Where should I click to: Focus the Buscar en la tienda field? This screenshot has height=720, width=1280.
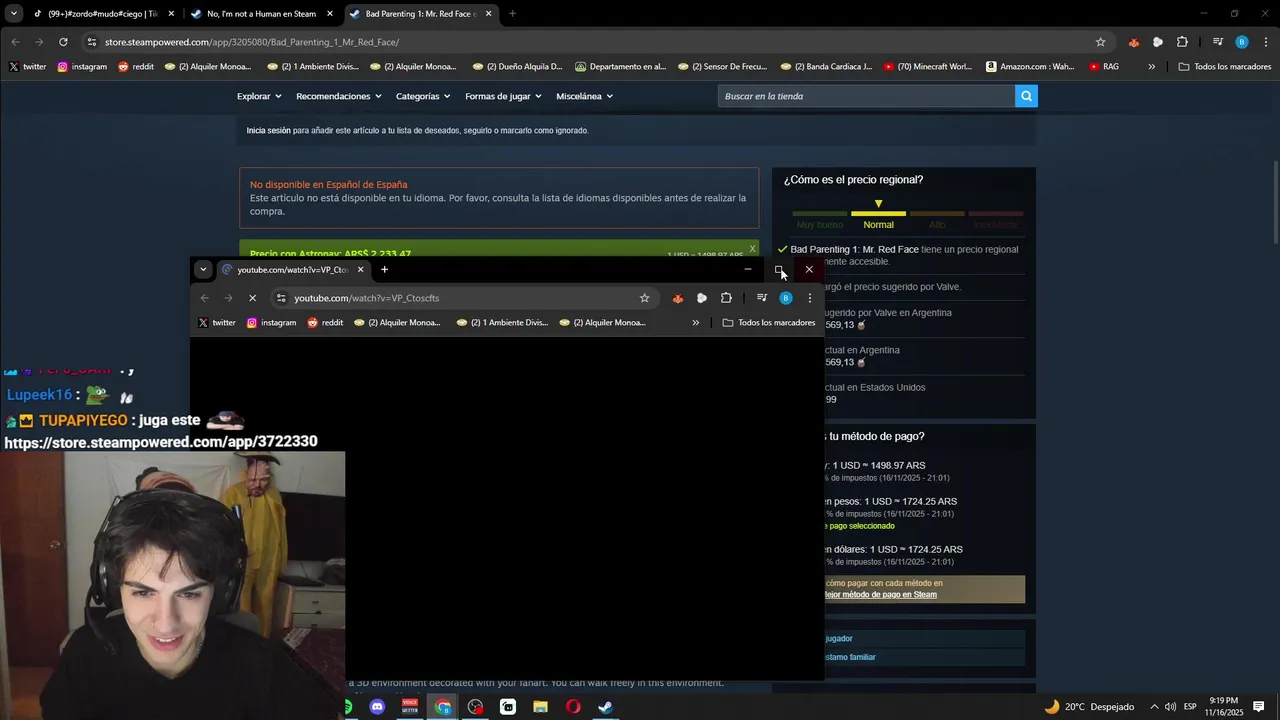click(x=866, y=96)
